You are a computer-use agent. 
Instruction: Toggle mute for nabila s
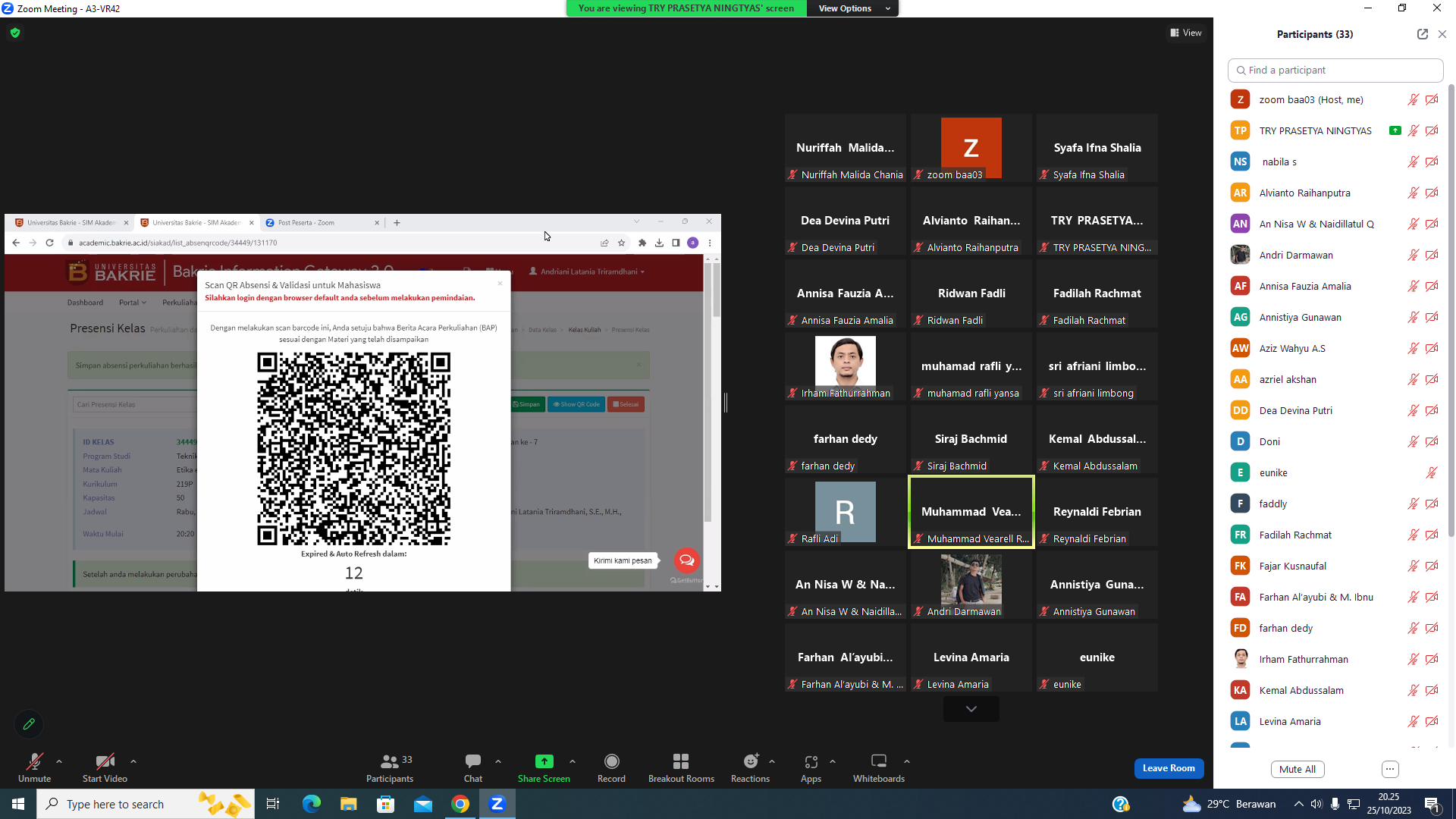click(1414, 162)
